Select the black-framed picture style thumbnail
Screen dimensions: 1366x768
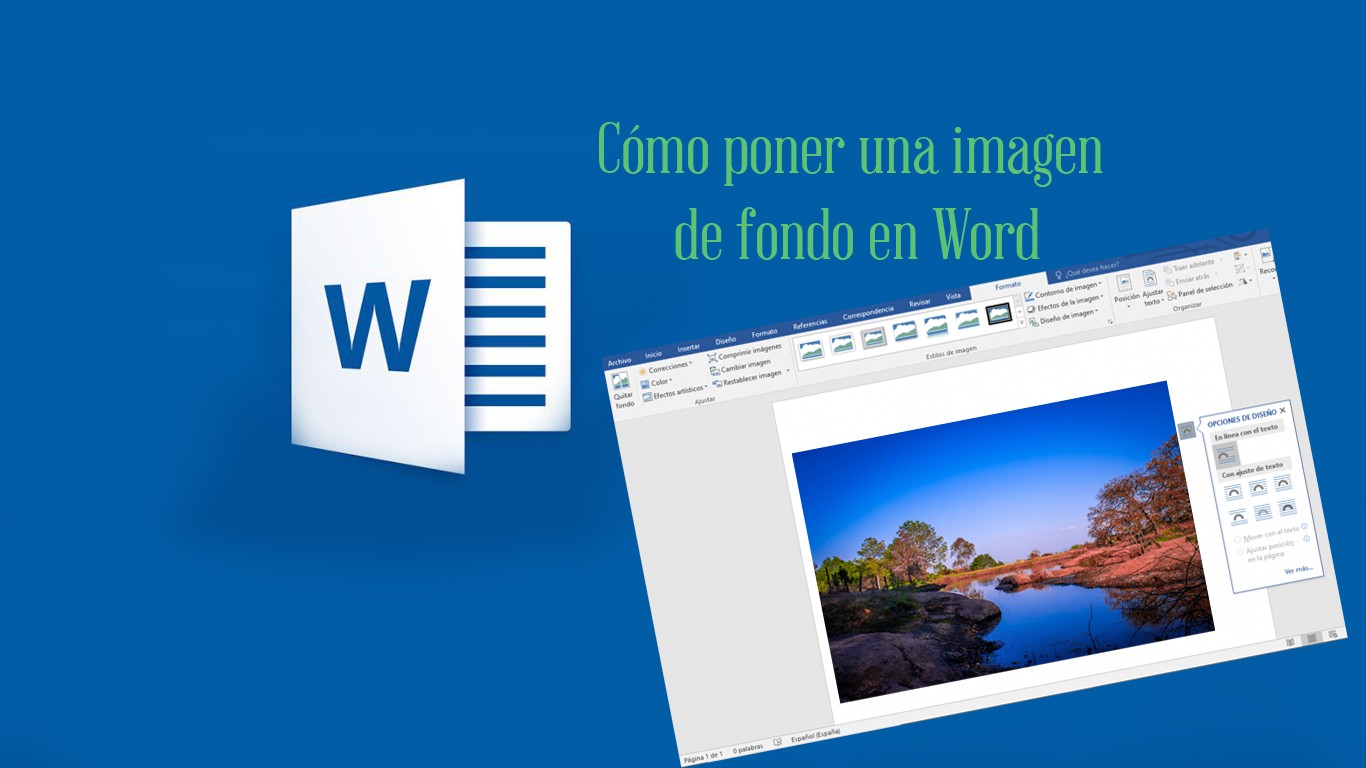click(999, 314)
